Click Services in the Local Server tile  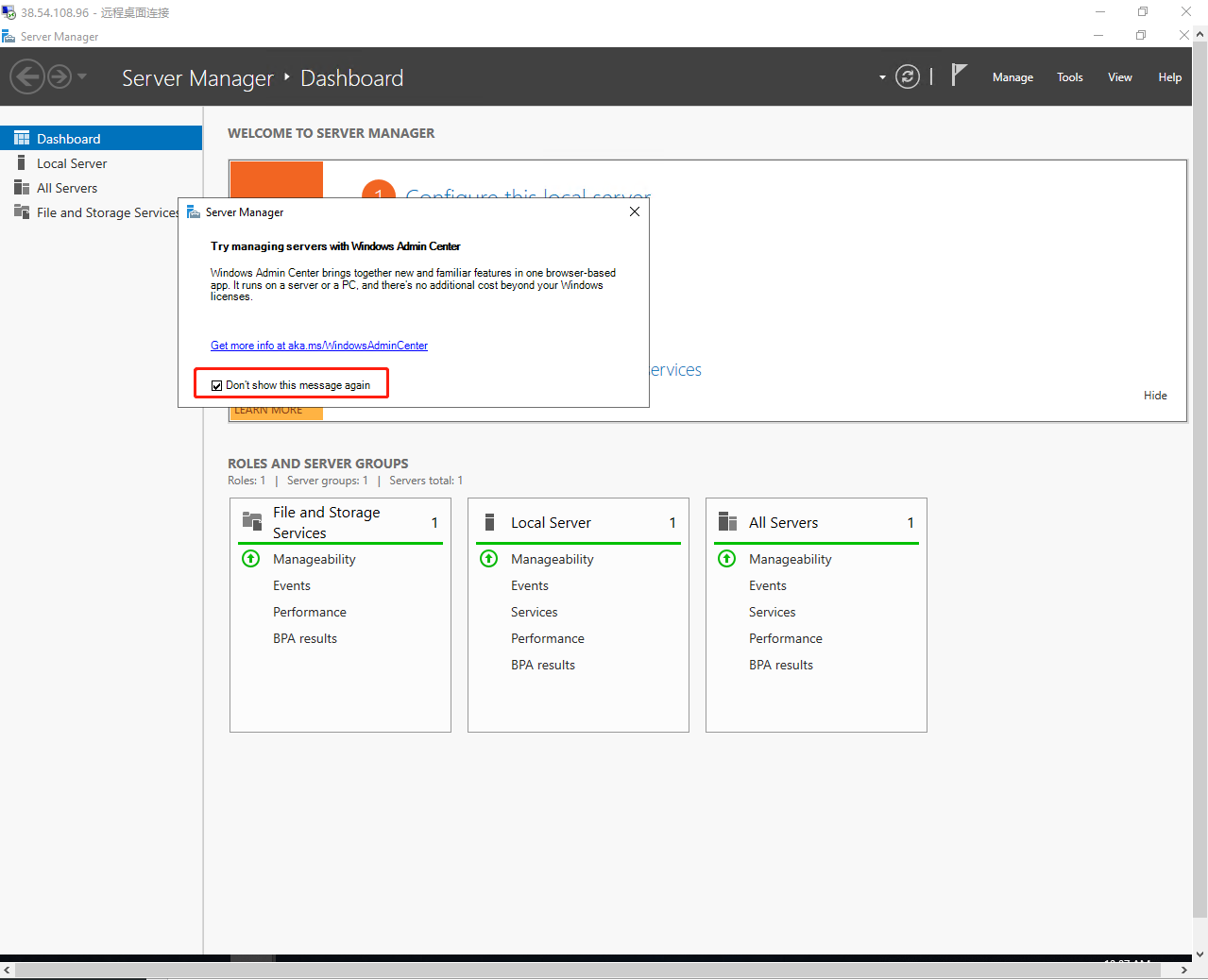point(535,612)
